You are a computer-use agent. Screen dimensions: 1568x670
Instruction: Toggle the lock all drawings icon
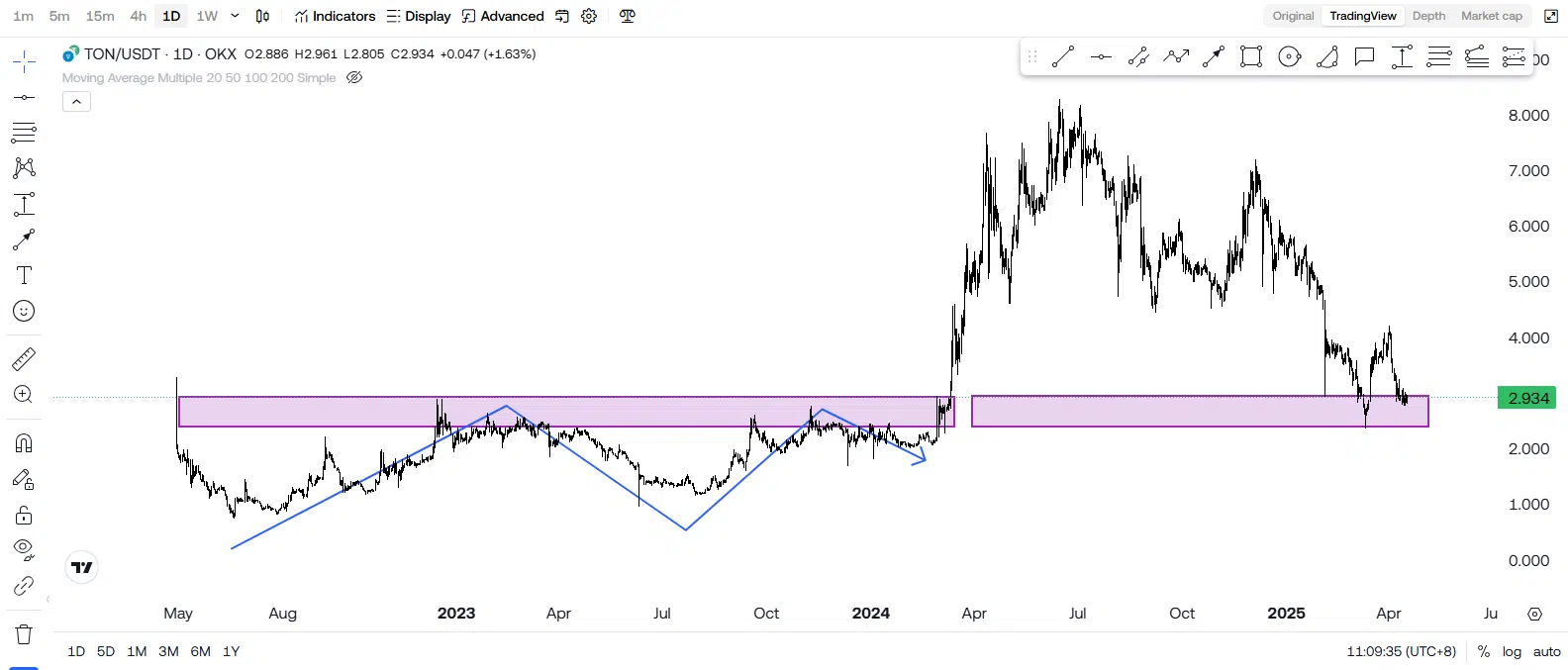[24, 516]
